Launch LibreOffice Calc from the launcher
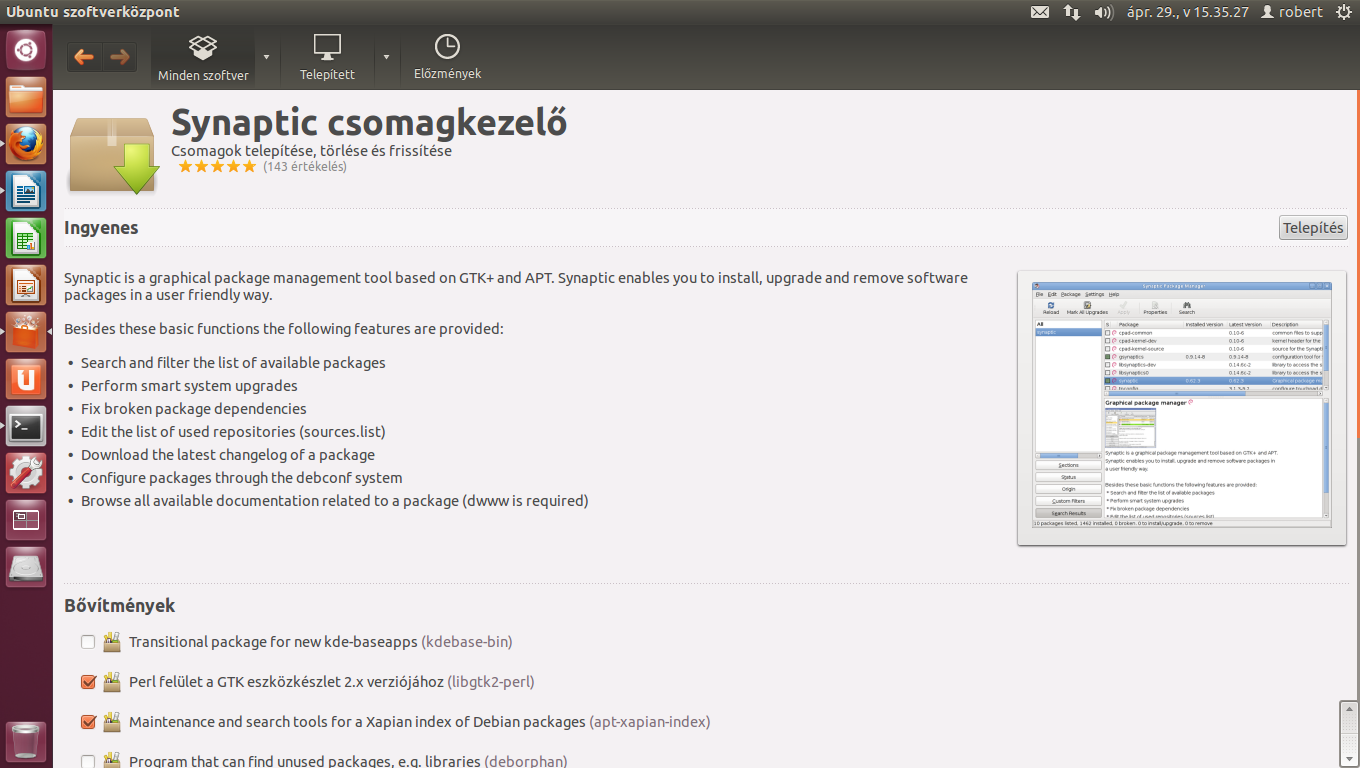 coord(26,239)
